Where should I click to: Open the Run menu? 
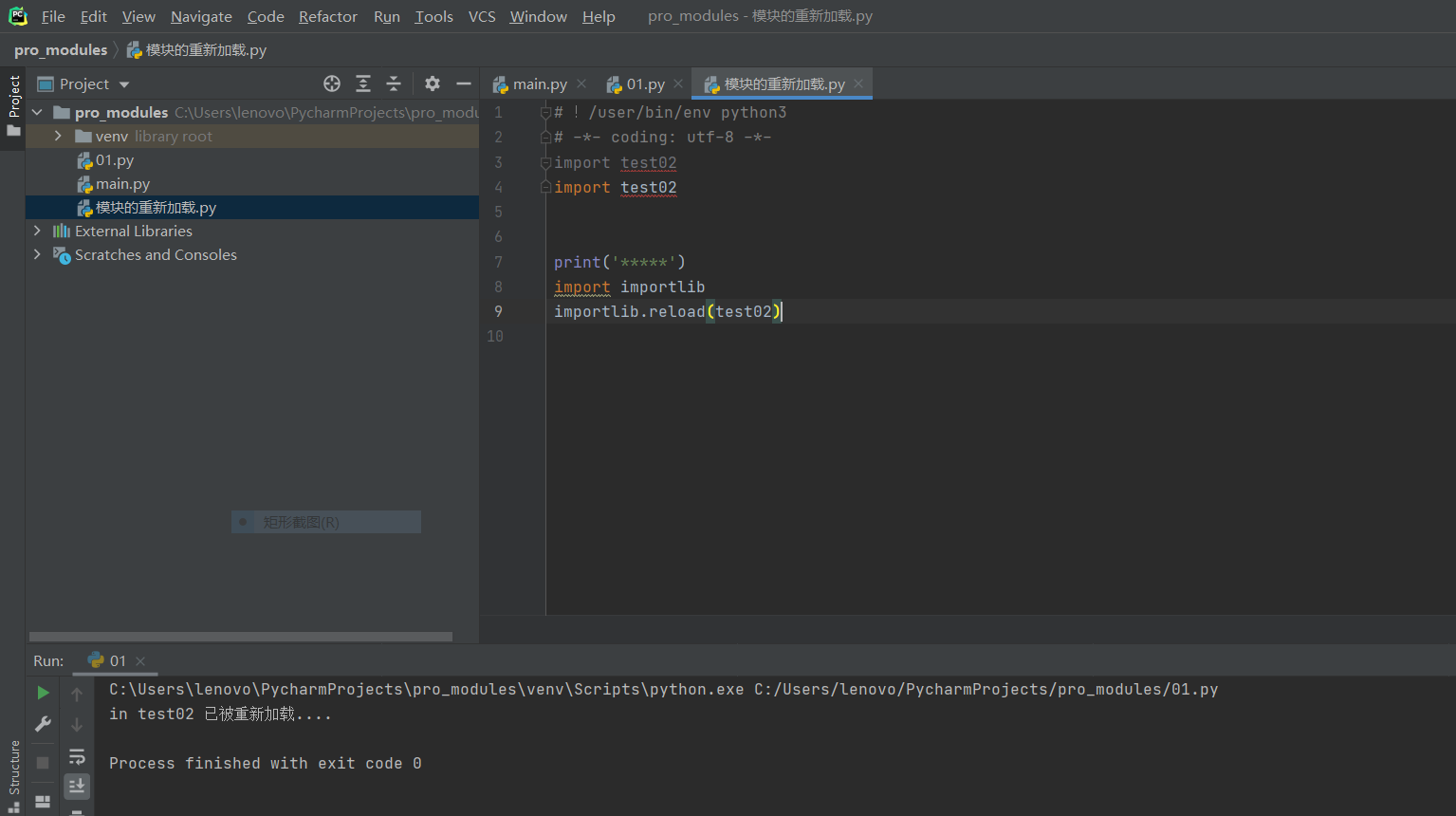click(x=387, y=16)
